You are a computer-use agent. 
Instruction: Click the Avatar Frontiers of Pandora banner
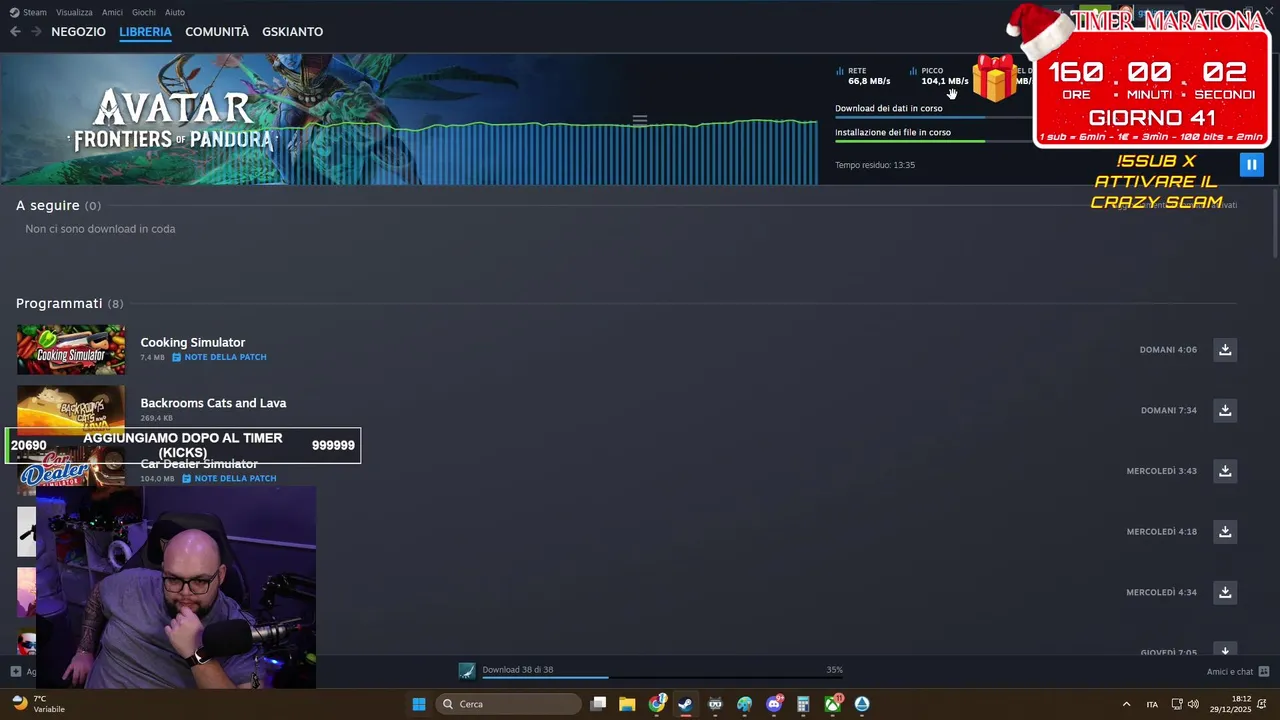pos(408,119)
